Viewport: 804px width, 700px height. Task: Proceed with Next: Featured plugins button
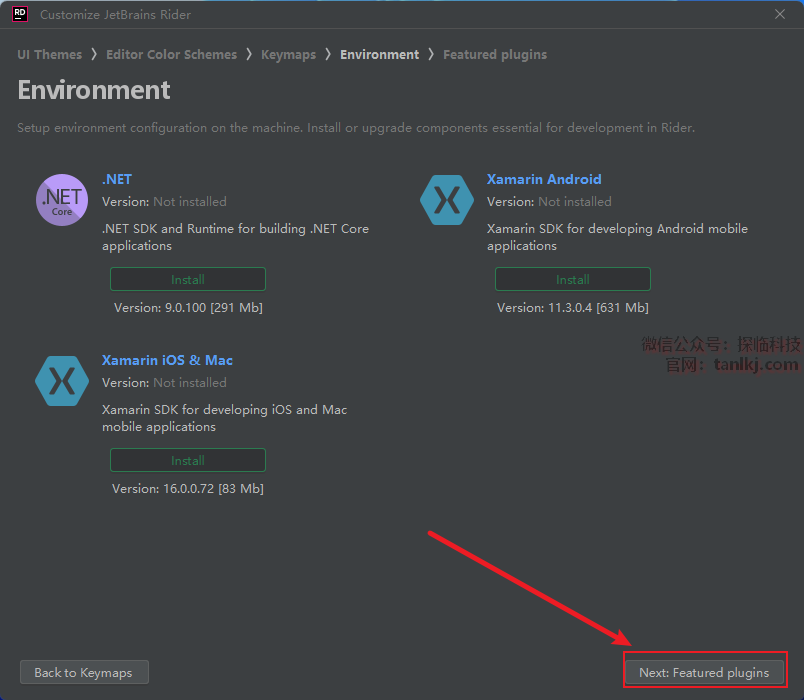click(704, 672)
